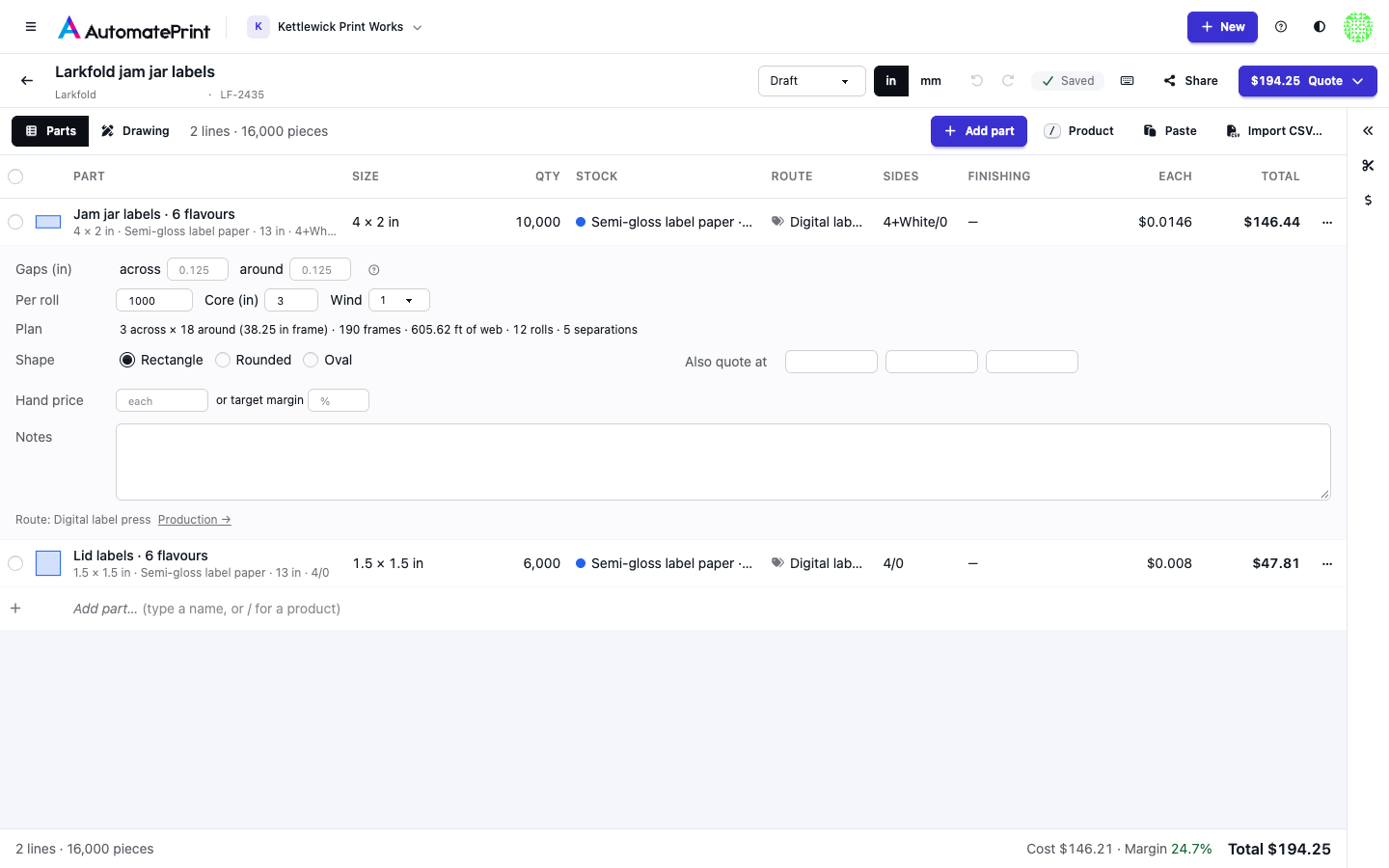Open route selector for Lid labels row
The image size is (1389, 868).
click(817, 563)
